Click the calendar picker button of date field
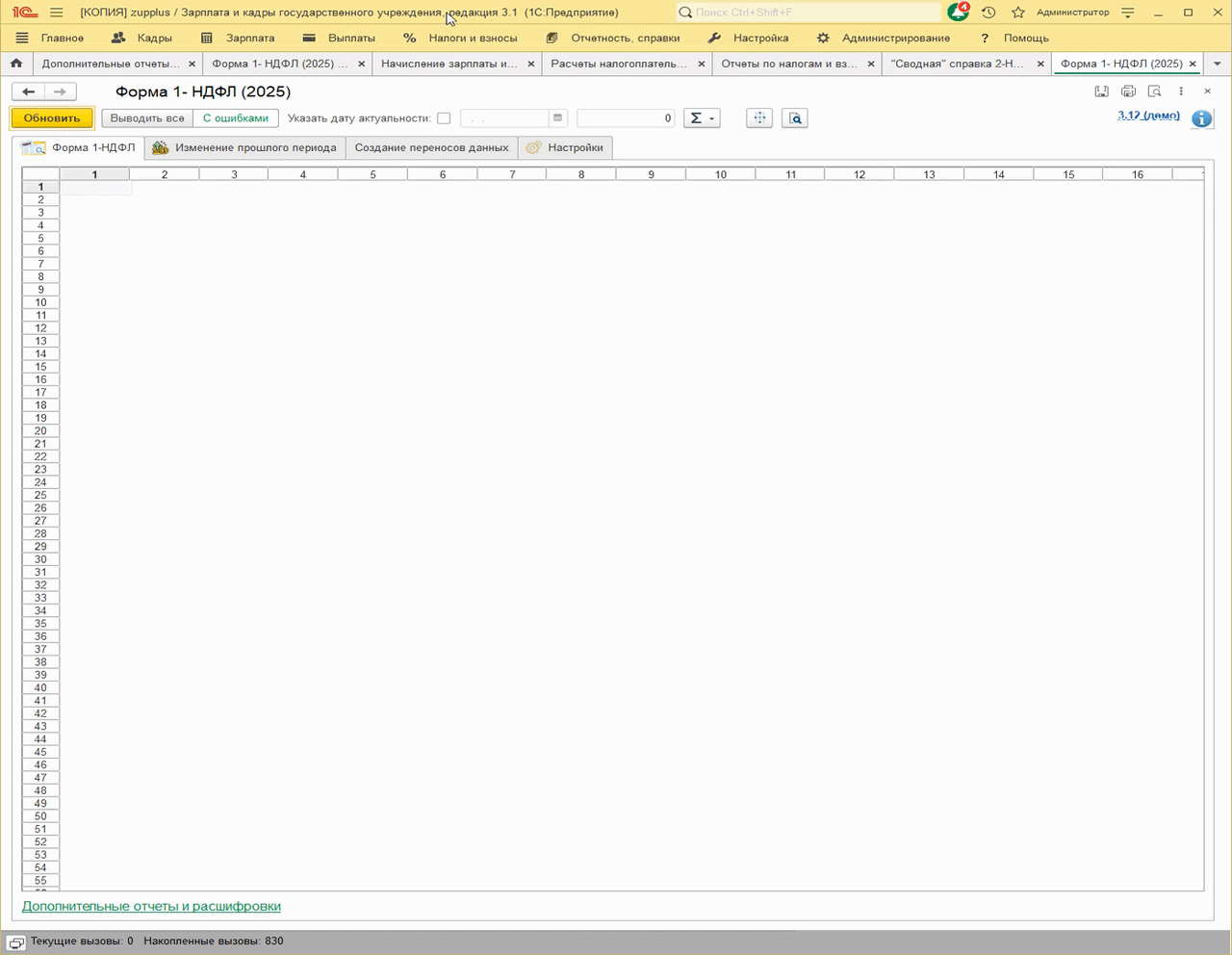The image size is (1232, 955). pos(557,118)
